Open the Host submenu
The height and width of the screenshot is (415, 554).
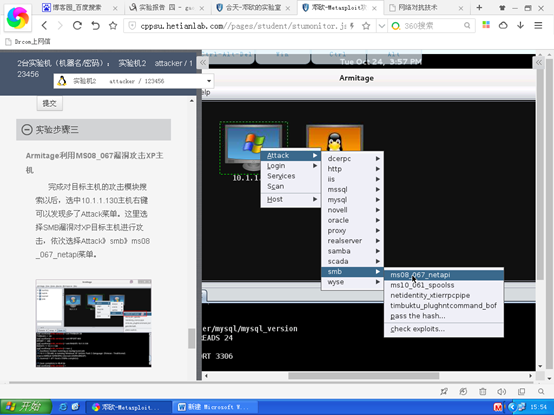[290, 200]
